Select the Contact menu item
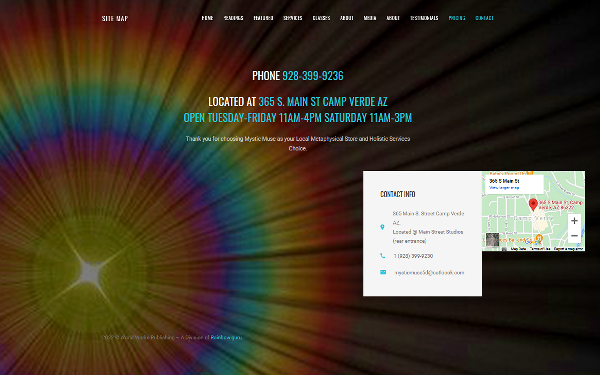The height and width of the screenshot is (375, 600). point(484,18)
